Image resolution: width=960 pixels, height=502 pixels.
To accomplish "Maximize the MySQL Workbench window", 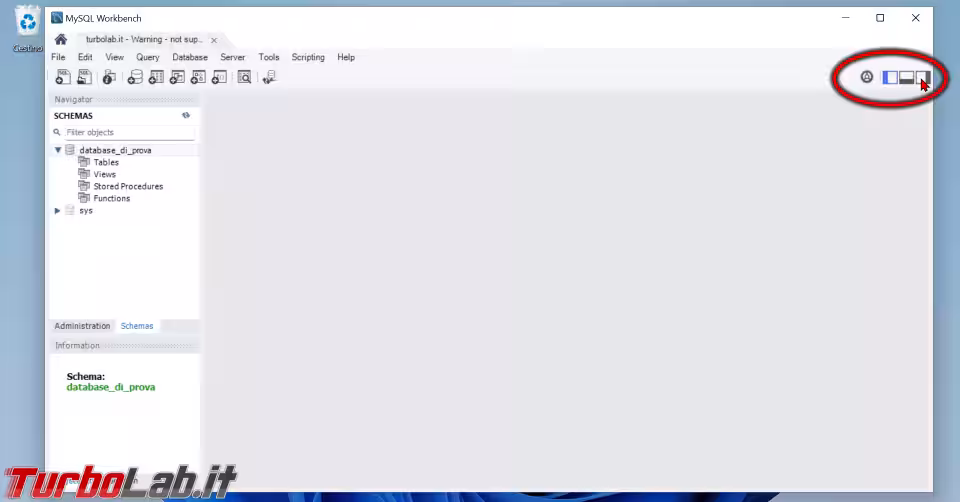I will (880, 18).
